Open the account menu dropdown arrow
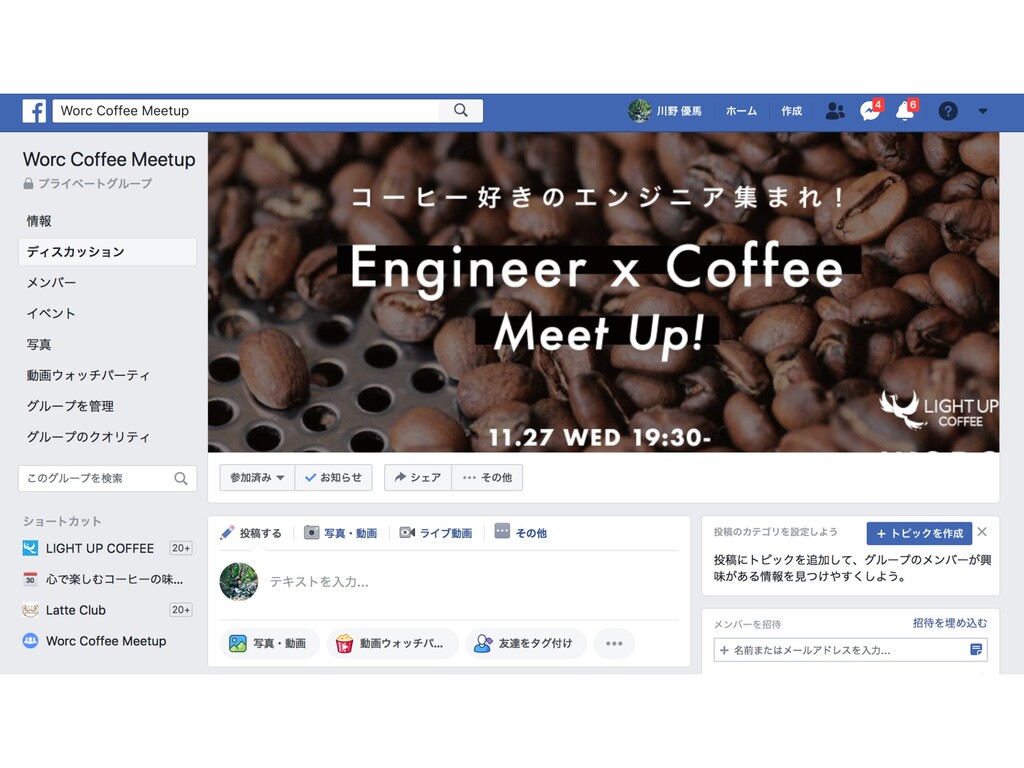1024x768 pixels. coord(983,111)
